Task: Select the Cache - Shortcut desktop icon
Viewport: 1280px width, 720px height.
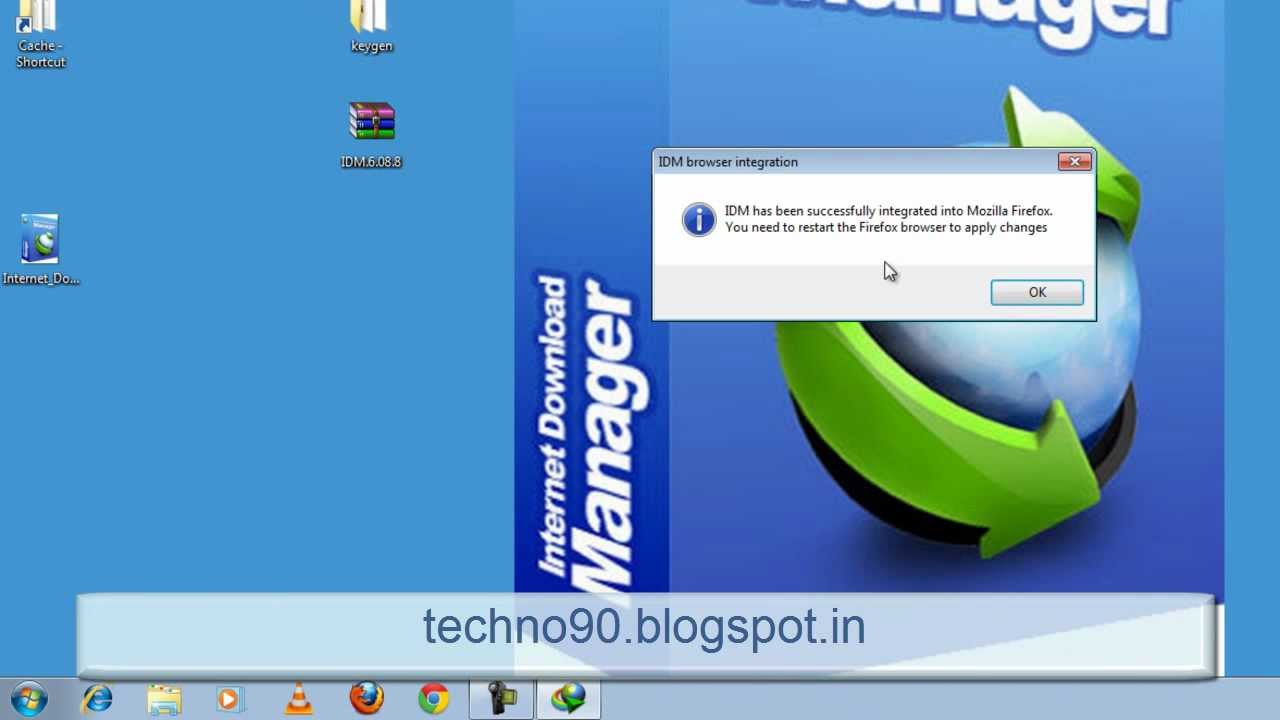Action: [x=41, y=35]
